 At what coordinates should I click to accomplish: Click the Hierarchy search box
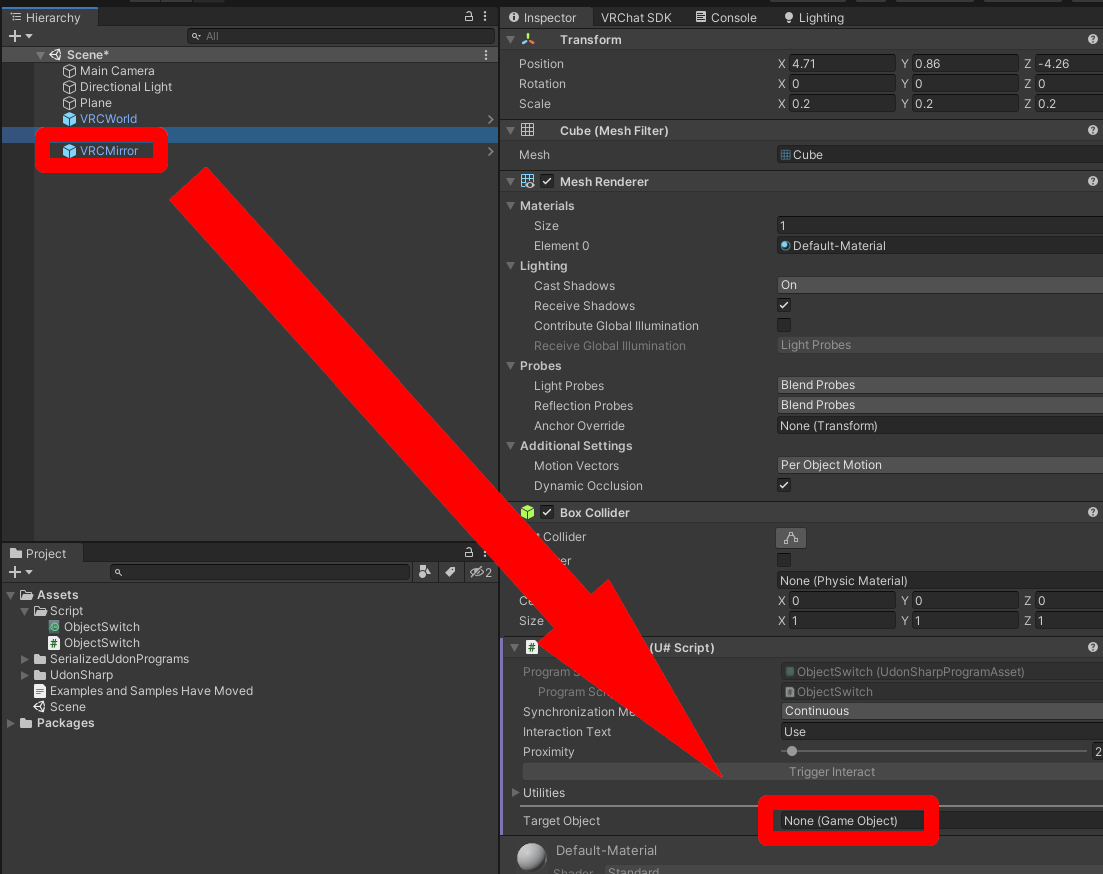pos(341,36)
